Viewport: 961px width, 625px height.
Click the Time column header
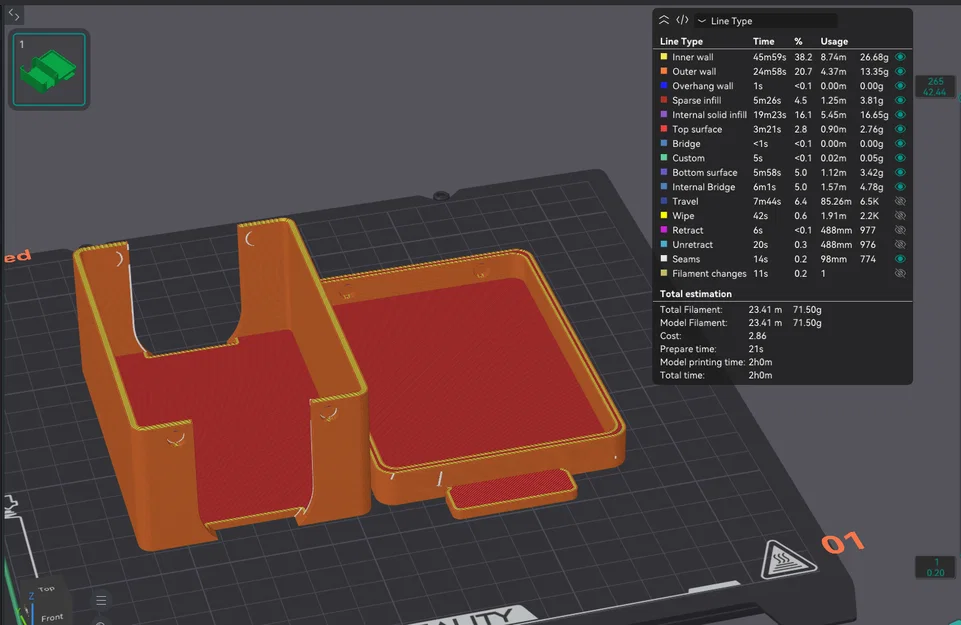(x=764, y=41)
